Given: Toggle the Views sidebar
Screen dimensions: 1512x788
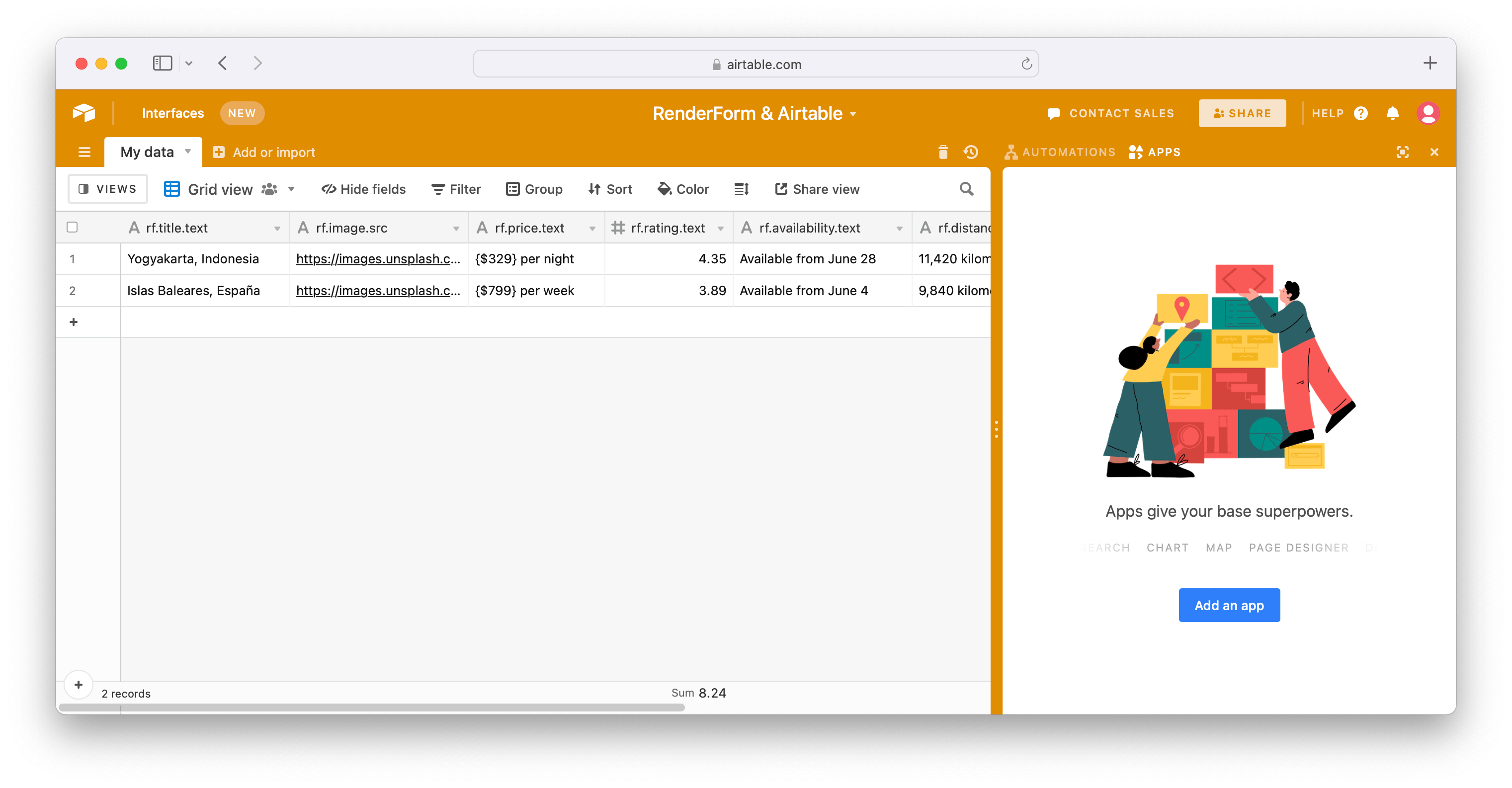Looking at the screenshot, I should pos(107,189).
